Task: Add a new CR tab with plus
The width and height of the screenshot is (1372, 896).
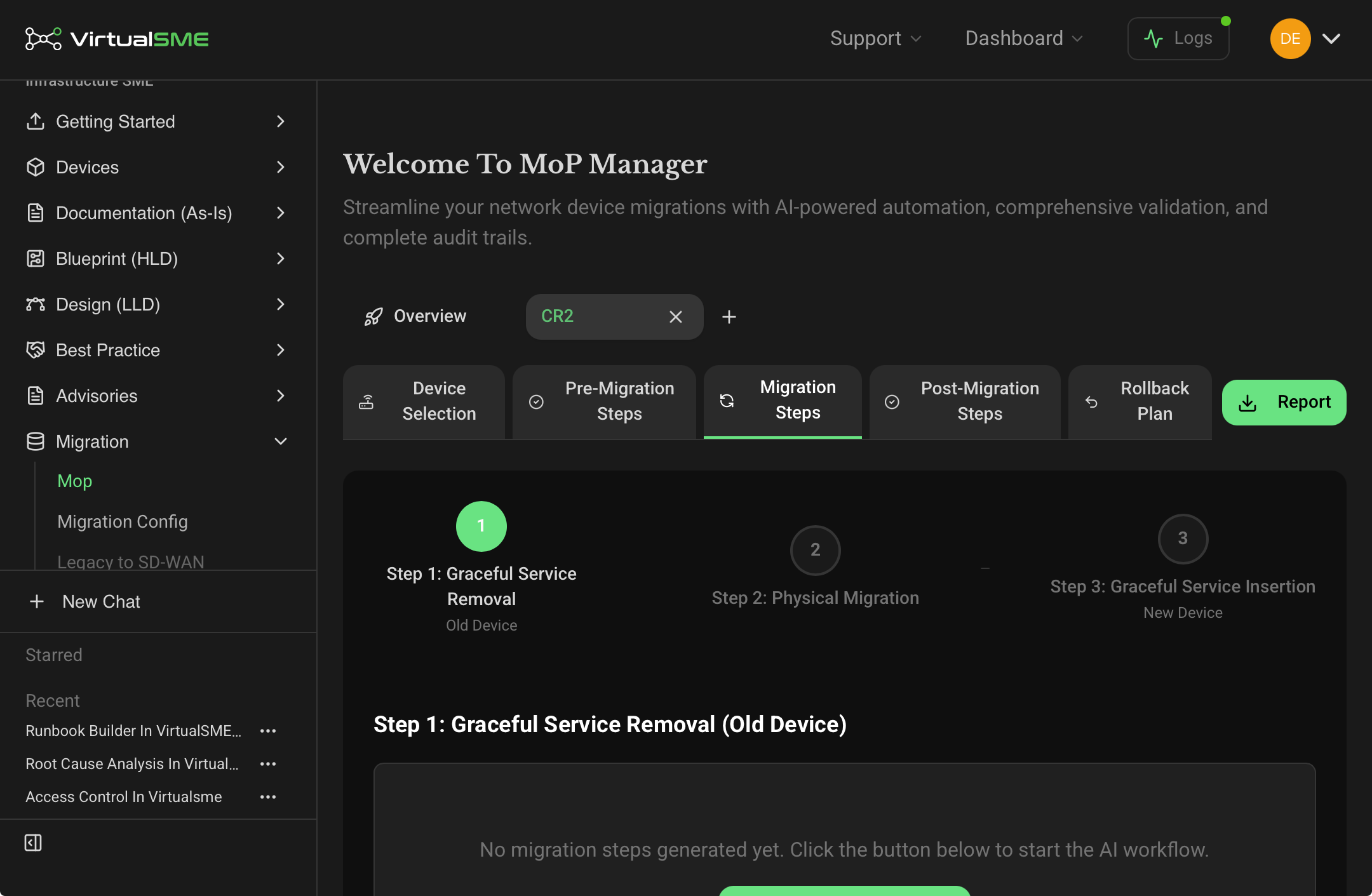Action: pos(729,317)
